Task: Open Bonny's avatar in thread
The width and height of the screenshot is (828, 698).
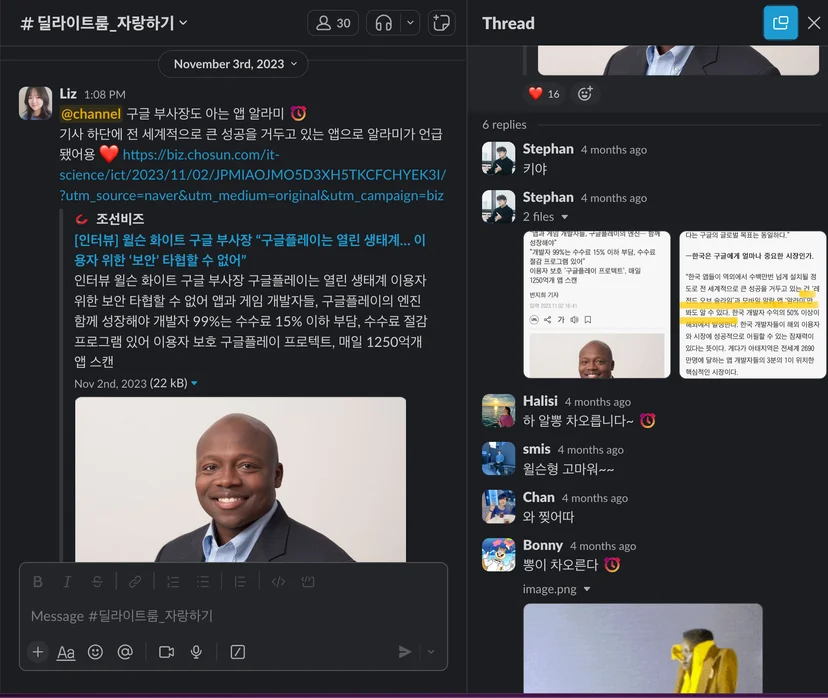Action: [x=498, y=554]
